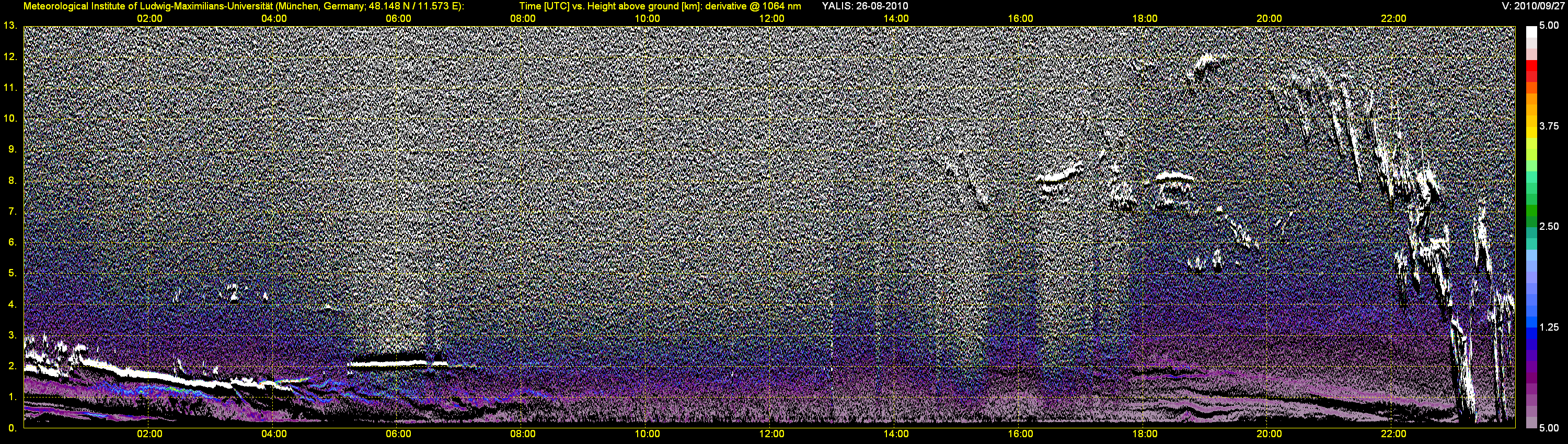The height and width of the screenshot is (444, 1568).
Task: Click the 1.25 value on color scale
Action: pos(1549,327)
